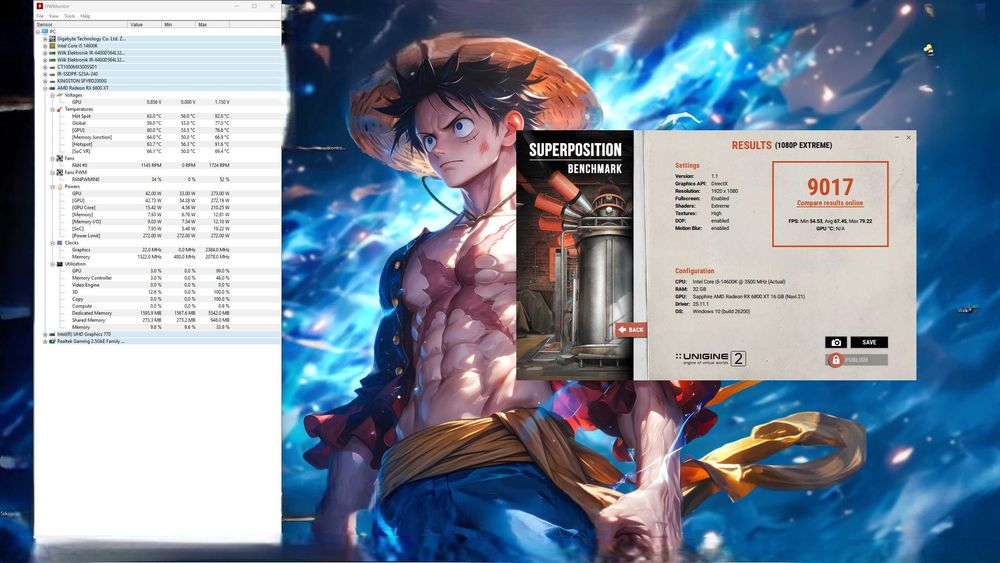This screenshot has height=563, width=1000.
Task: Open the Tools menu in HWMonitor
Action: (x=70, y=16)
